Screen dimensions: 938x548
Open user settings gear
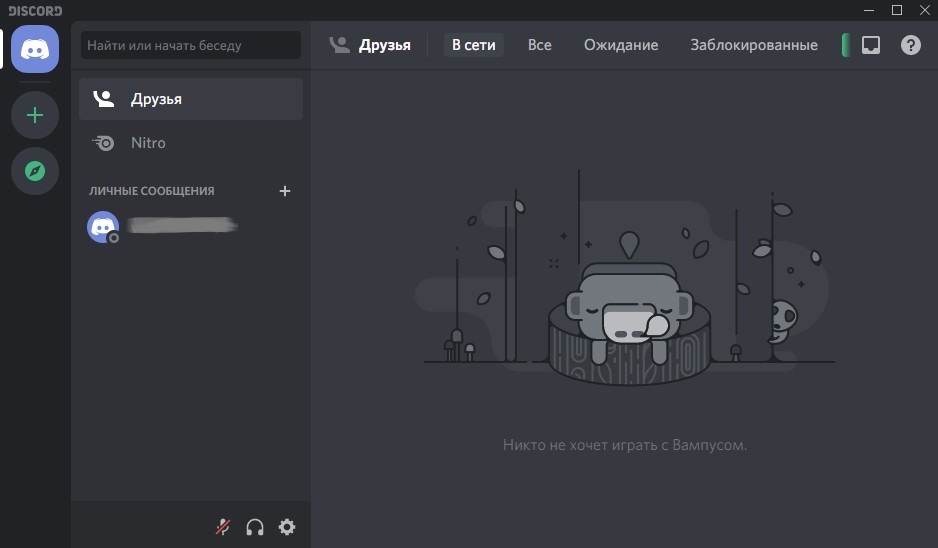tap(287, 527)
